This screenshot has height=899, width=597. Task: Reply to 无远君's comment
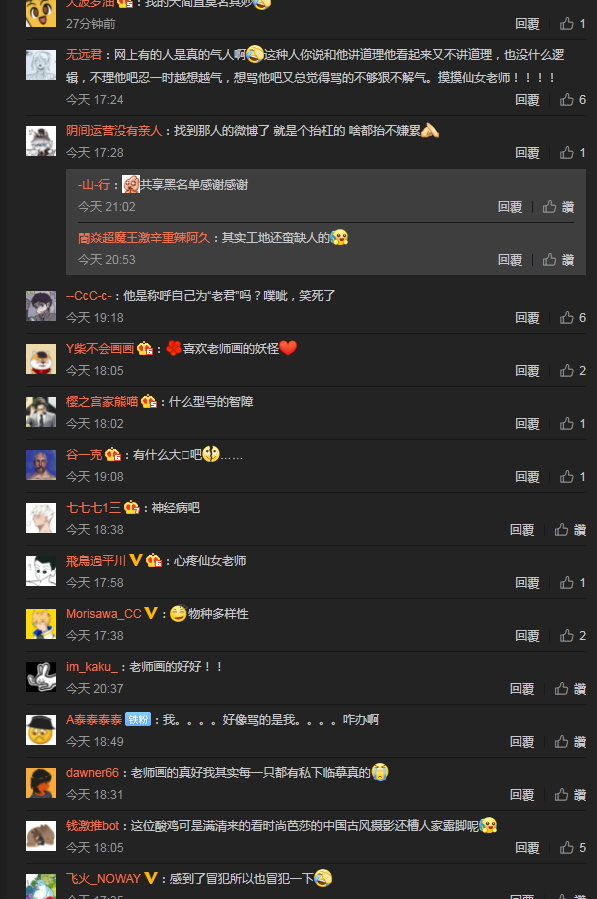[x=527, y=100]
